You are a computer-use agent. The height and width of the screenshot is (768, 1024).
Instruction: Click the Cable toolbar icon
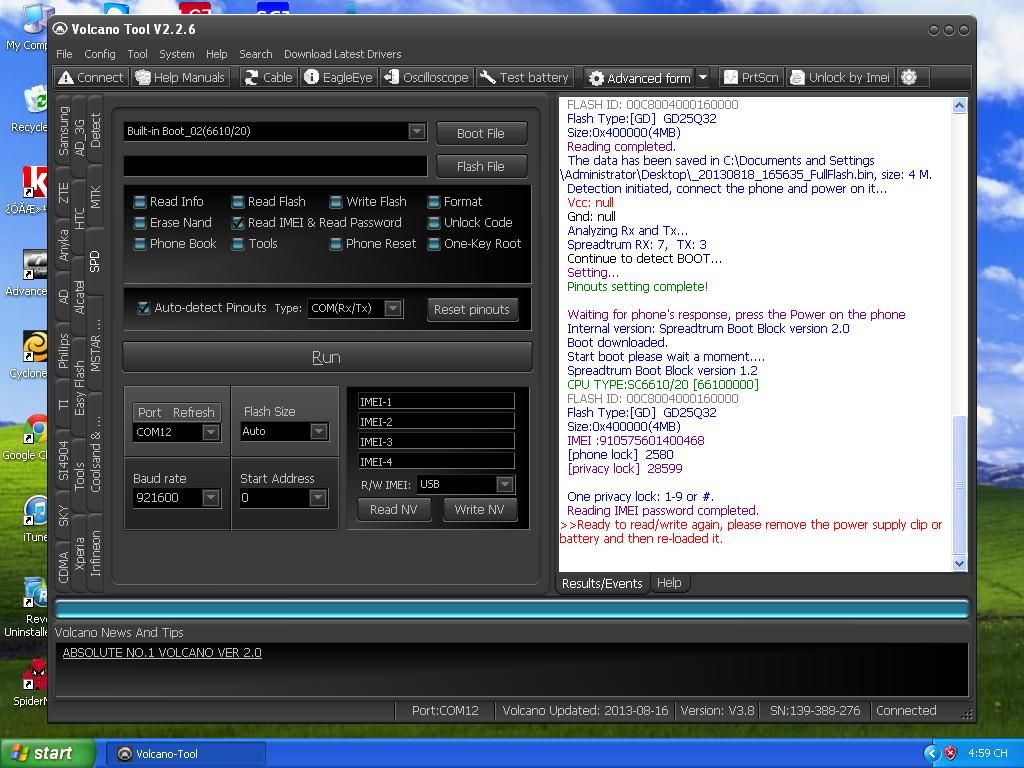click(268, 78)
